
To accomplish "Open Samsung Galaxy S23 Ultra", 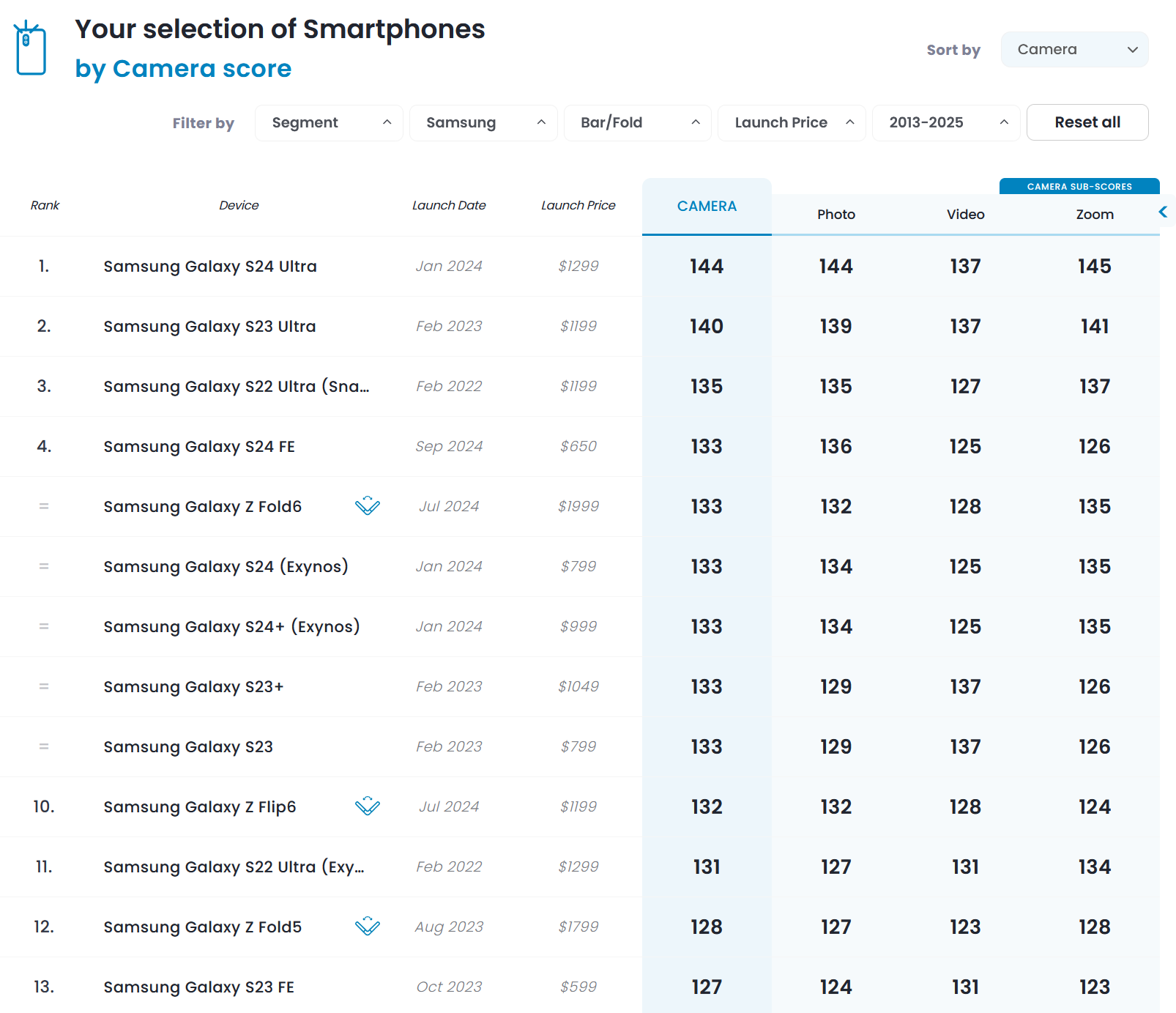I will (209, 327).
